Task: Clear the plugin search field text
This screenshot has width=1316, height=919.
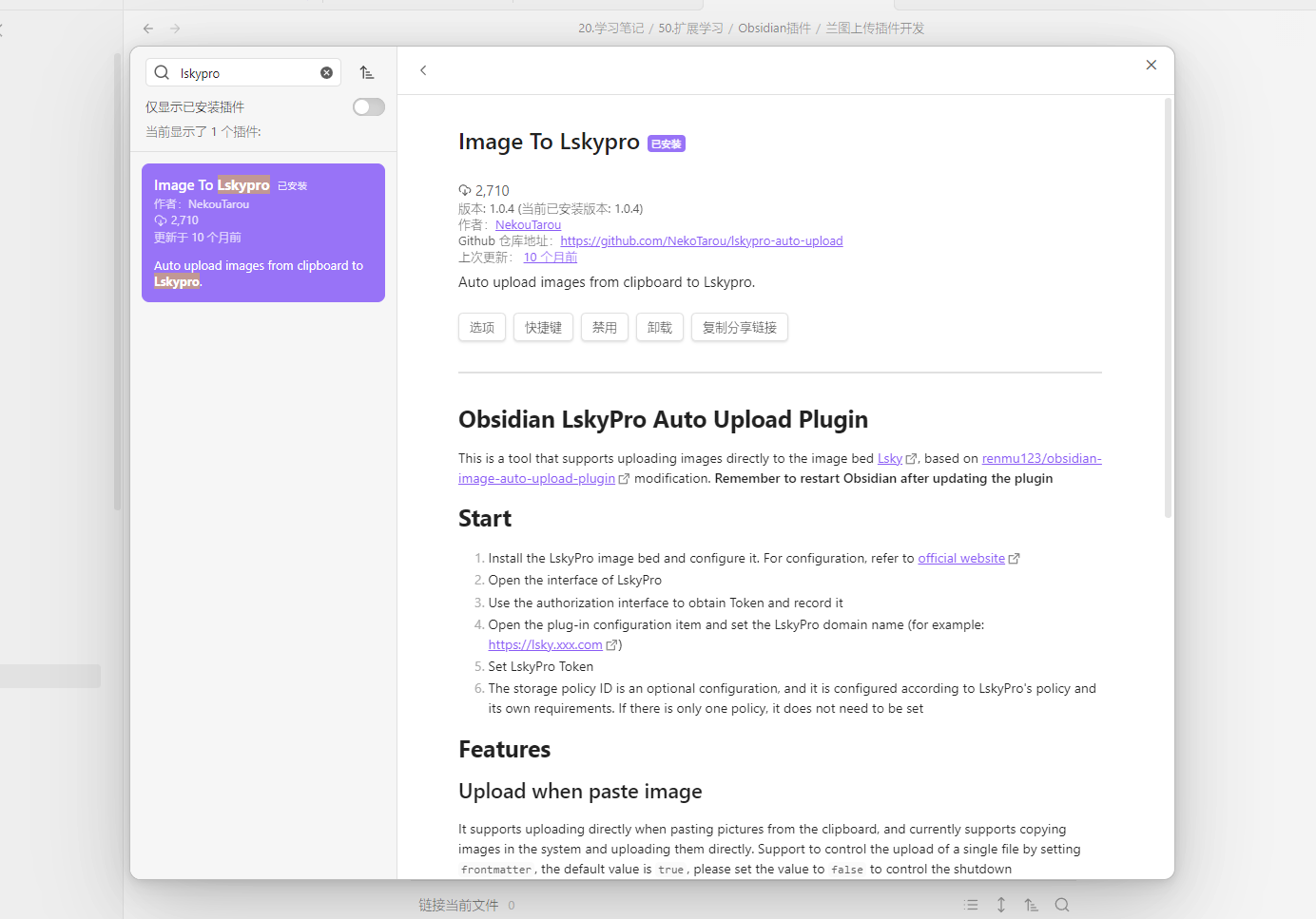Action: (x=326, y=72)
